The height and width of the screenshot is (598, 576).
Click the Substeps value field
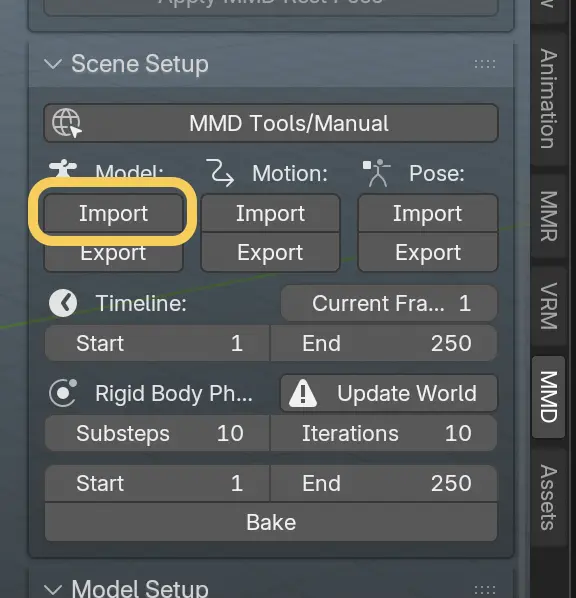[157, 433]
